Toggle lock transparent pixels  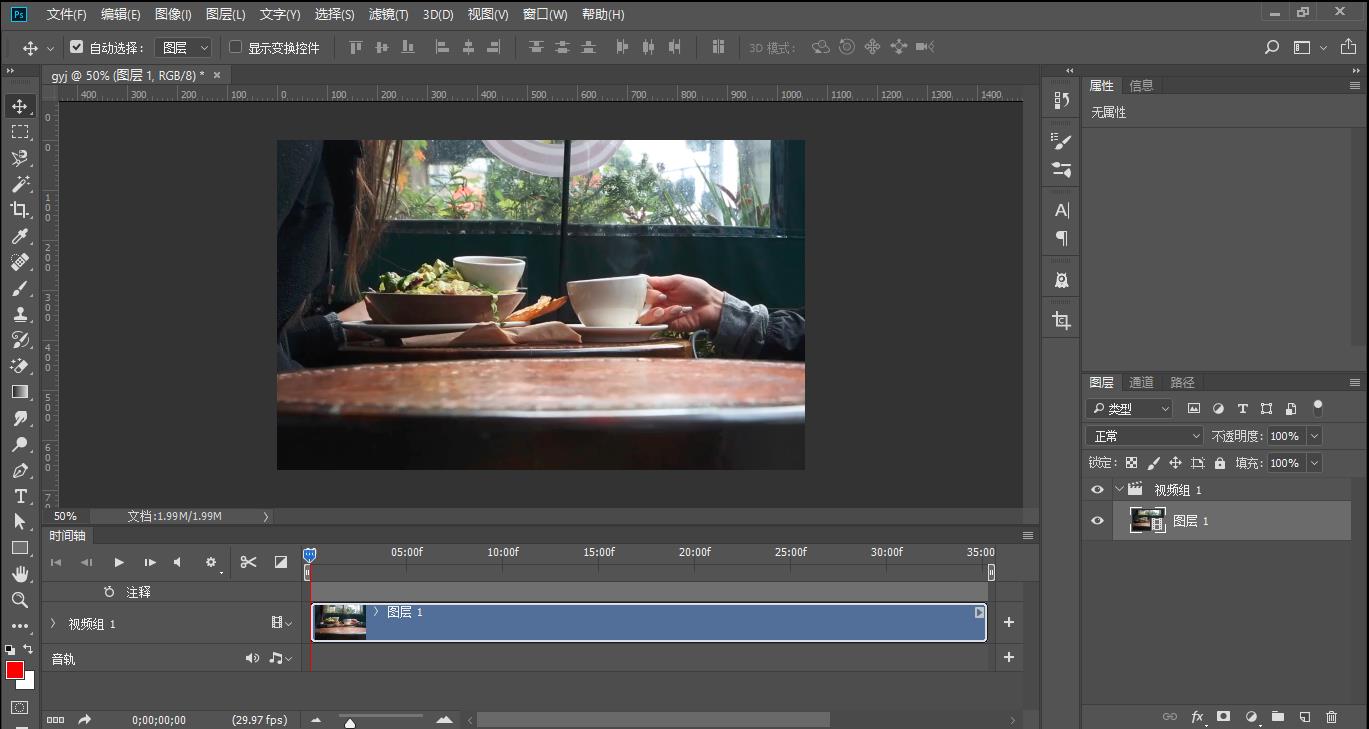click(1131, 463)
